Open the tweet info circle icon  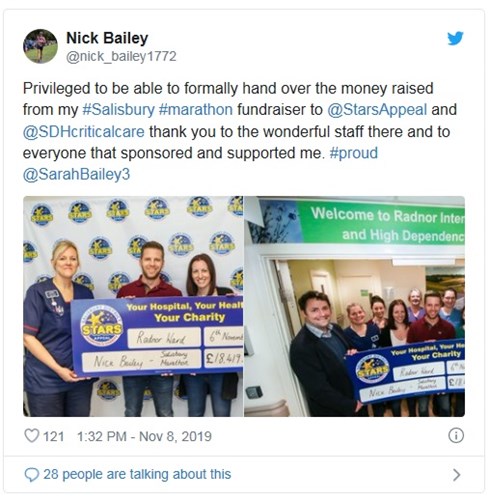pos(456,435)
